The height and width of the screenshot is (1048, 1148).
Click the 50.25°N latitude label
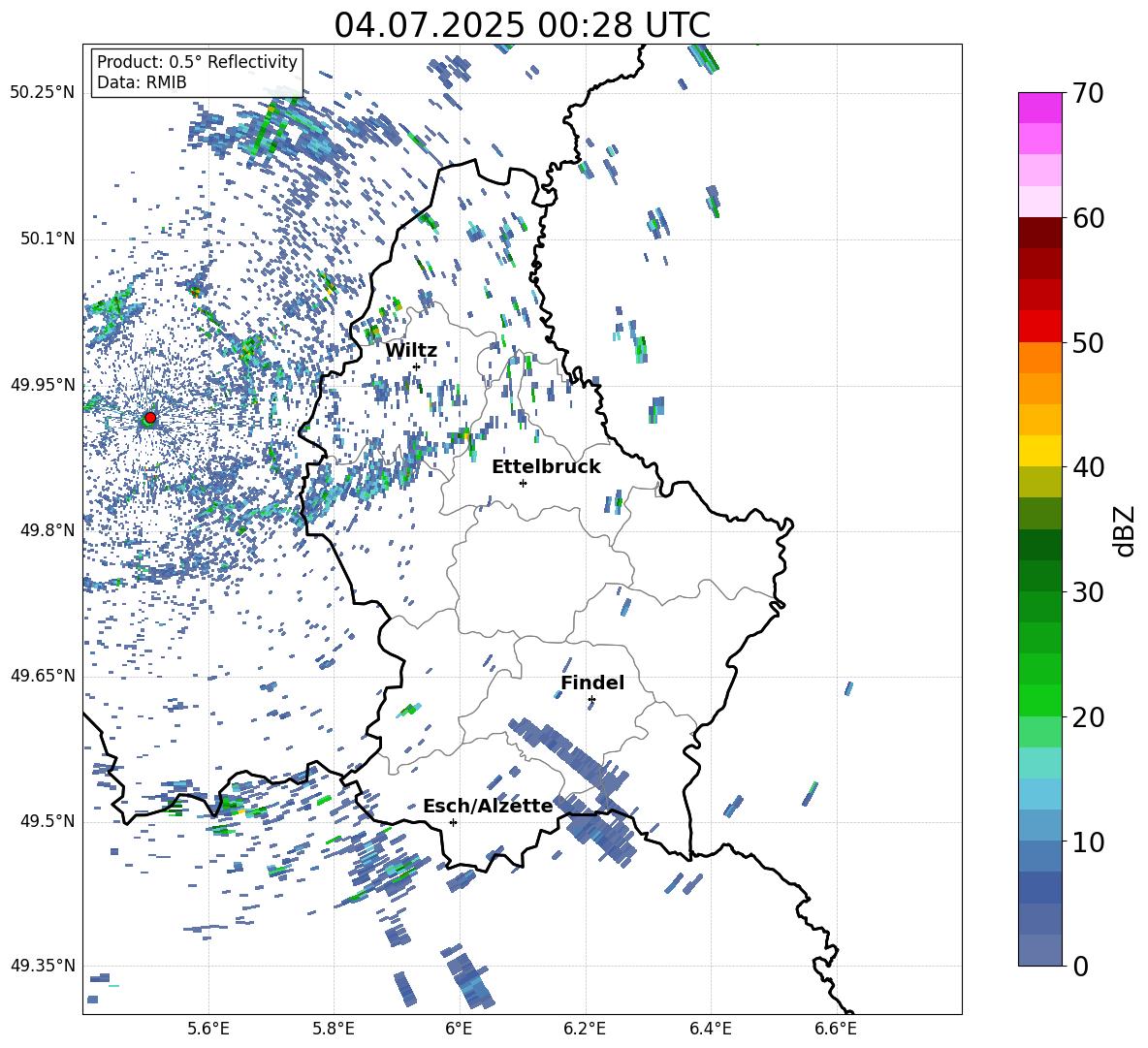point(43,93)
